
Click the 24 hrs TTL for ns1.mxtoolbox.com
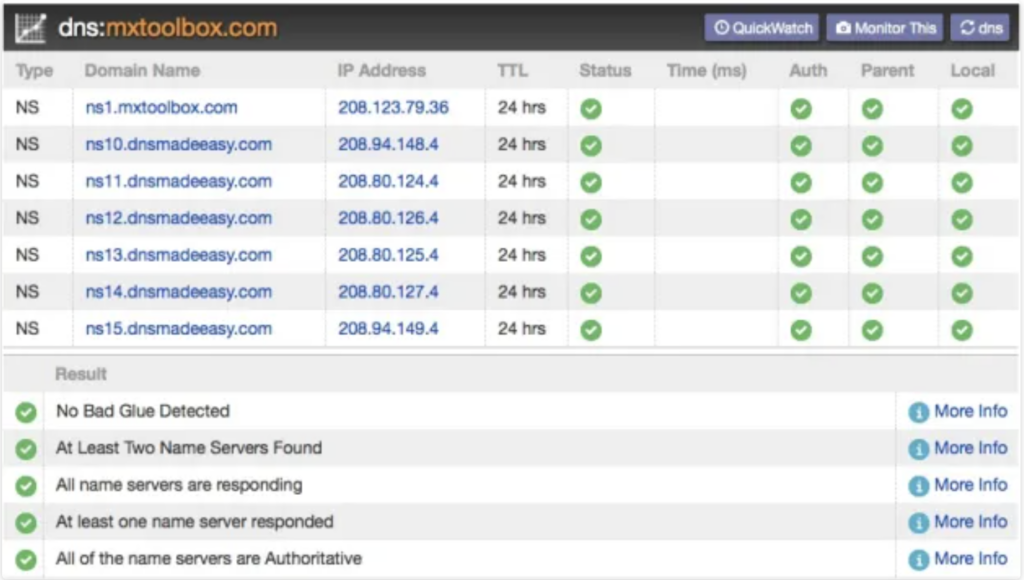coord(522,108)
